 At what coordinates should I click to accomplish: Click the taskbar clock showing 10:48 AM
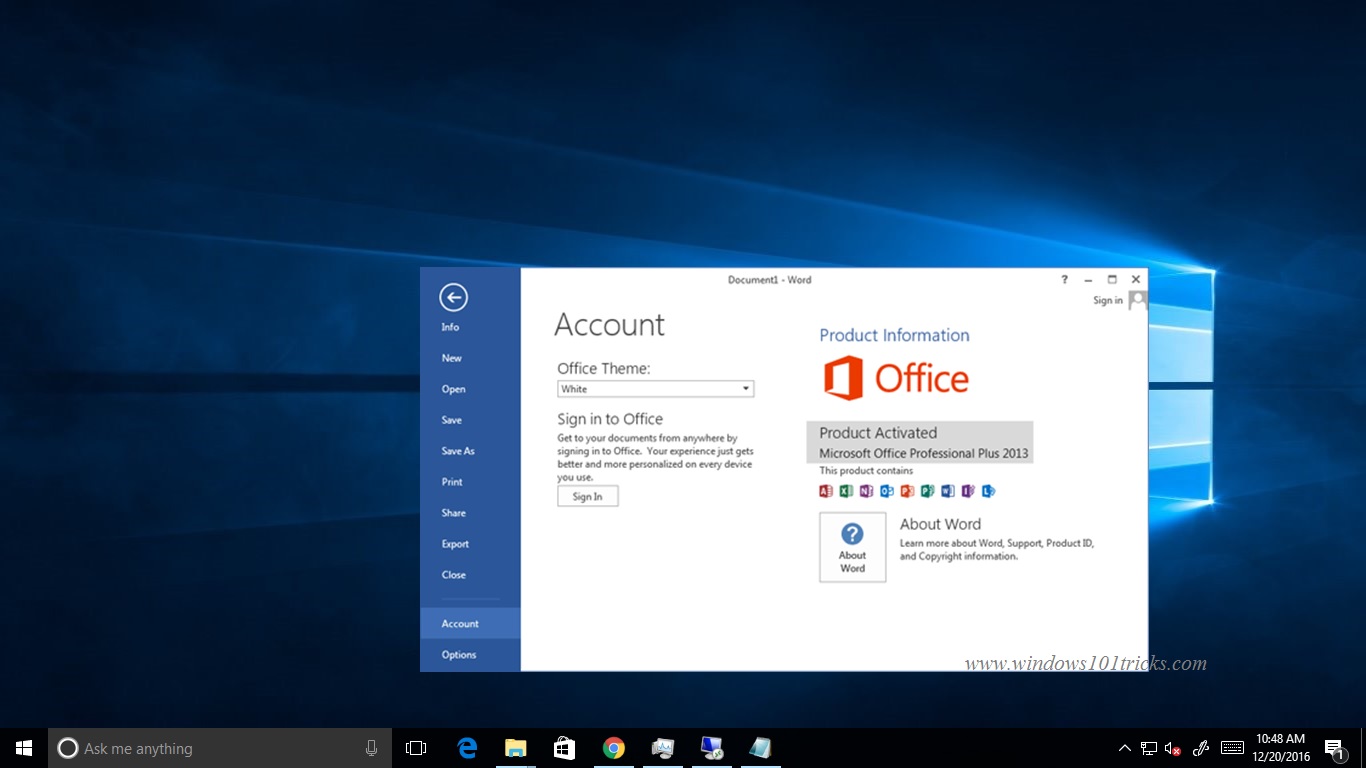(1281, 748)
